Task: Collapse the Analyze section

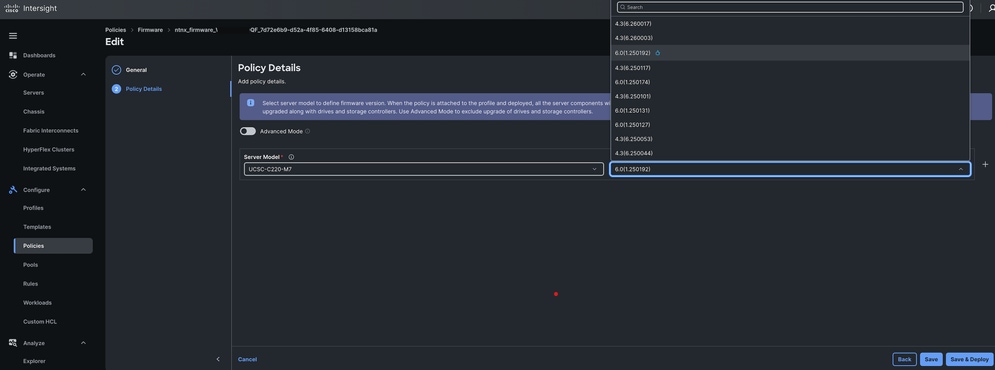Action: (83, 343)
